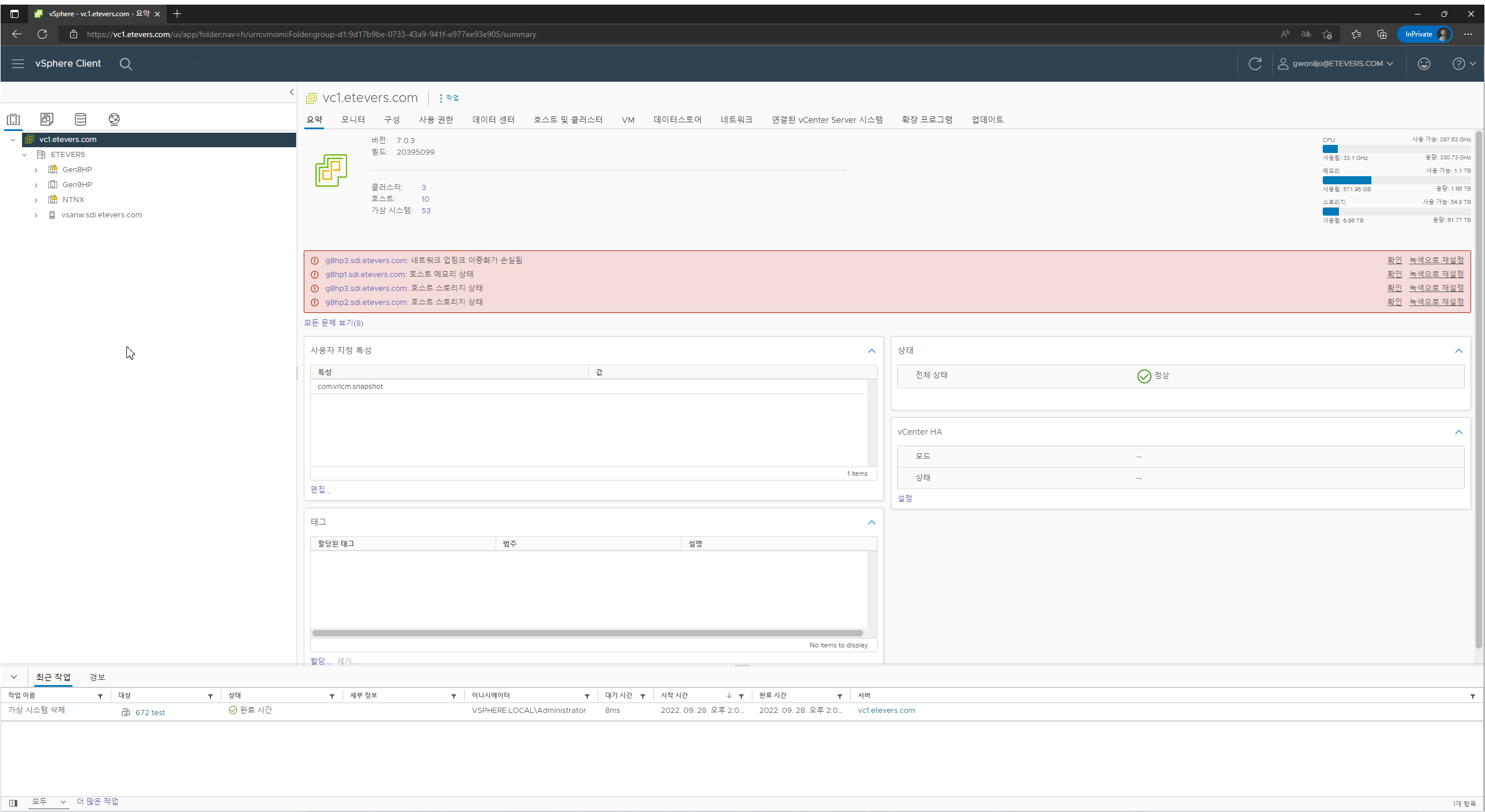The height and width of the screenshot is (812, 1485).
Task: Switch to Storage inventory view icon
Action: coord(81,119)
